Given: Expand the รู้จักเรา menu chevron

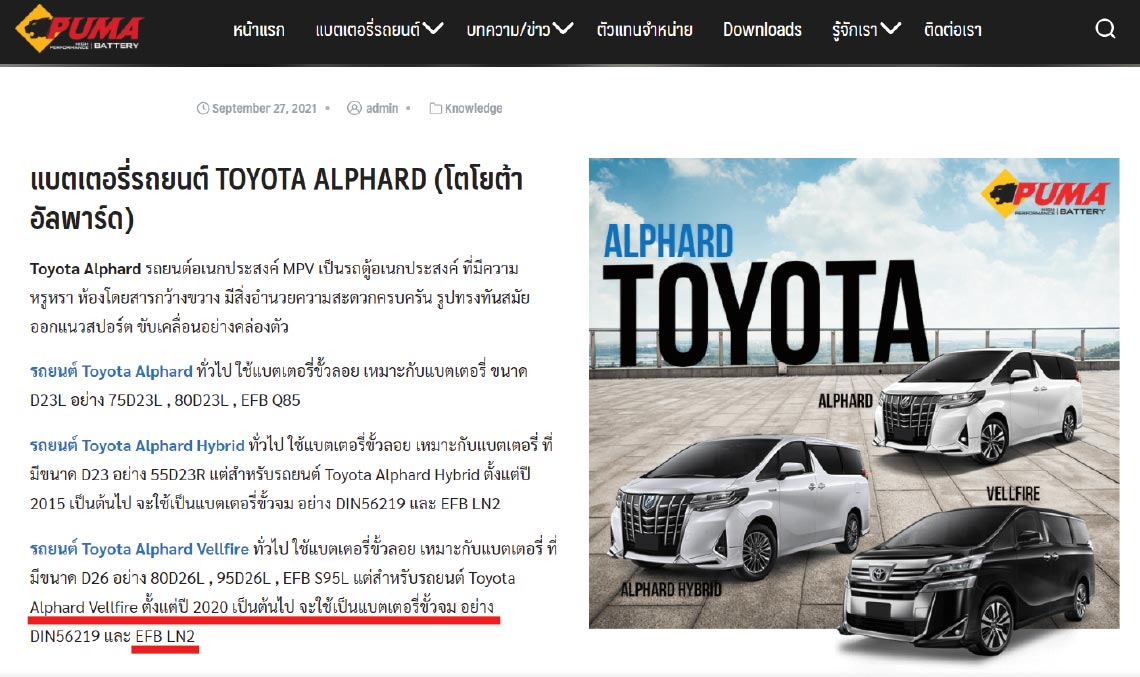Looking at the screenshot, I should click(x=891, y=29).
